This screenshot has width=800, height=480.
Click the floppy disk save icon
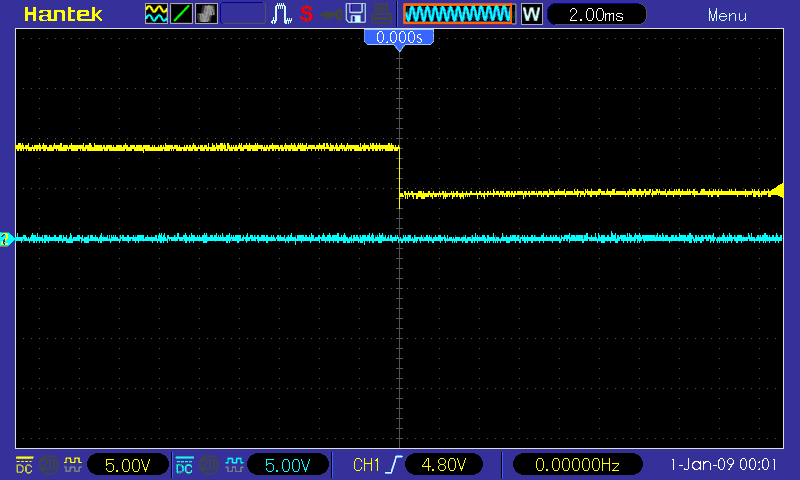[x=356, y=14]
